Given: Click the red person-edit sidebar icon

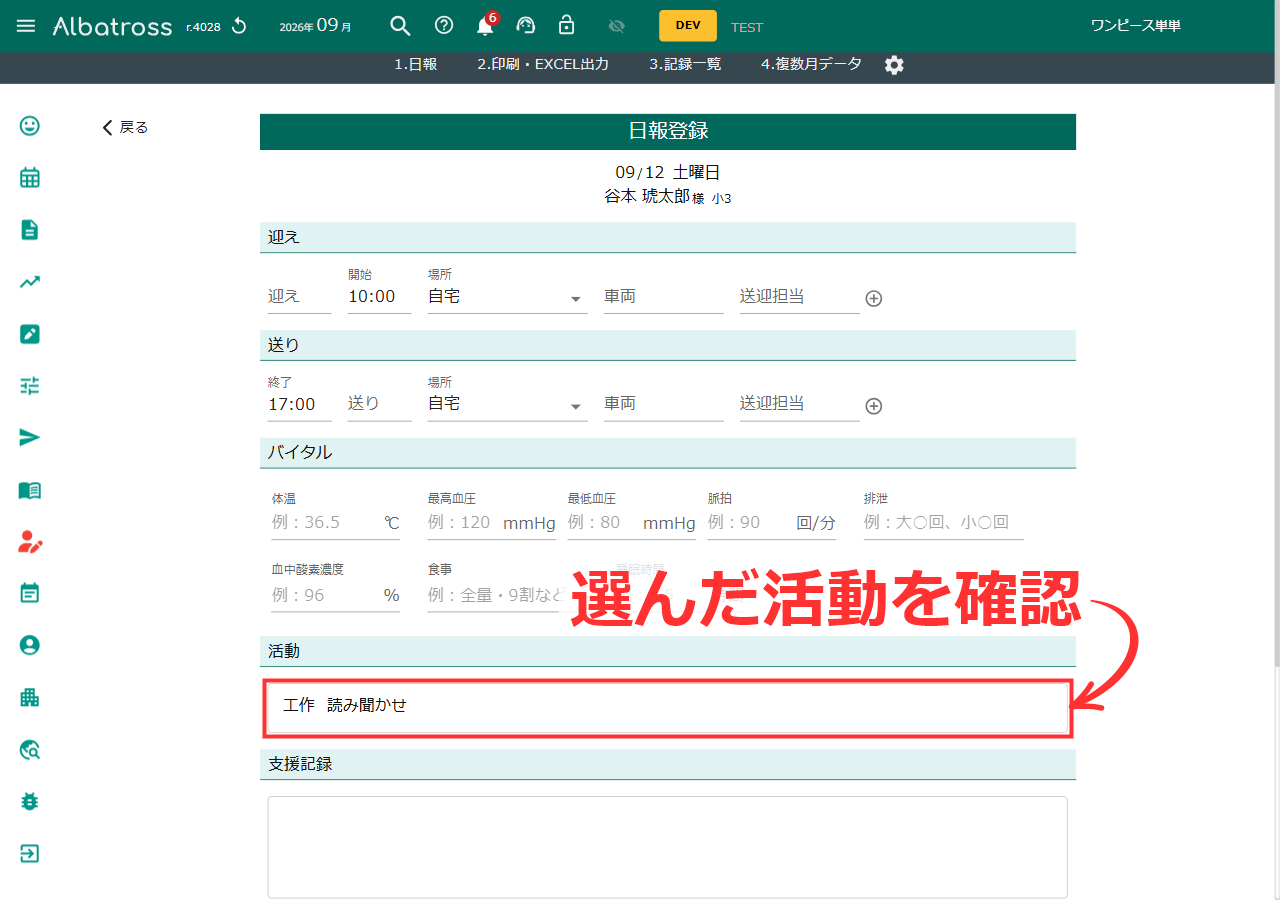Looking at the screenshot, I should pos(30,542).
